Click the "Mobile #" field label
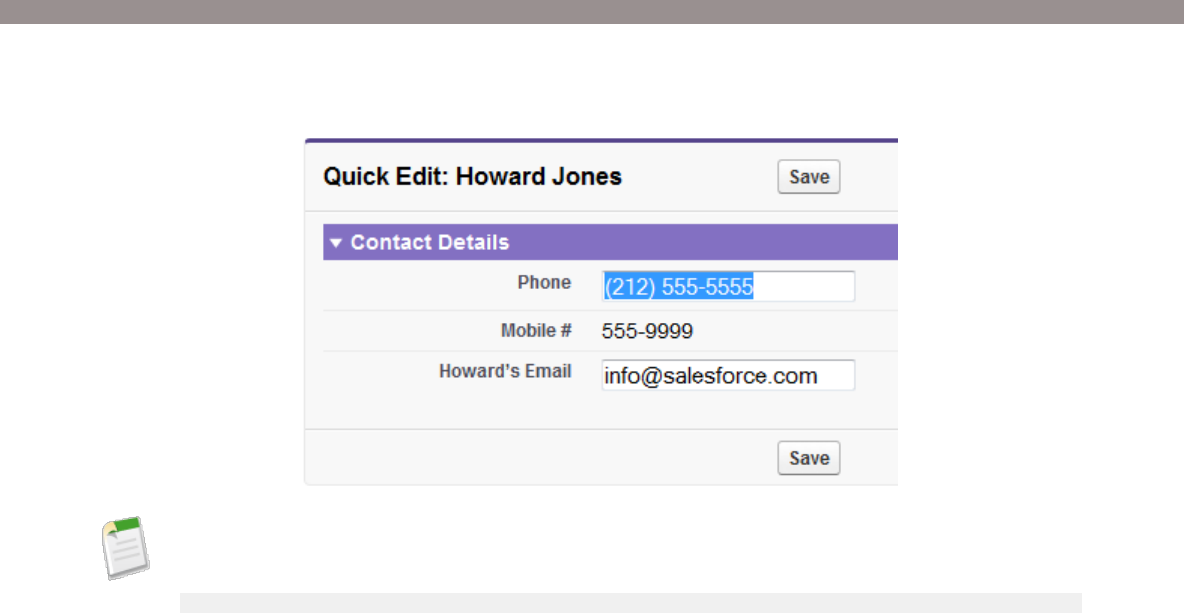The width and height of the screenshot is (1184, 613). pyautogui.click(x=536, y=330)
